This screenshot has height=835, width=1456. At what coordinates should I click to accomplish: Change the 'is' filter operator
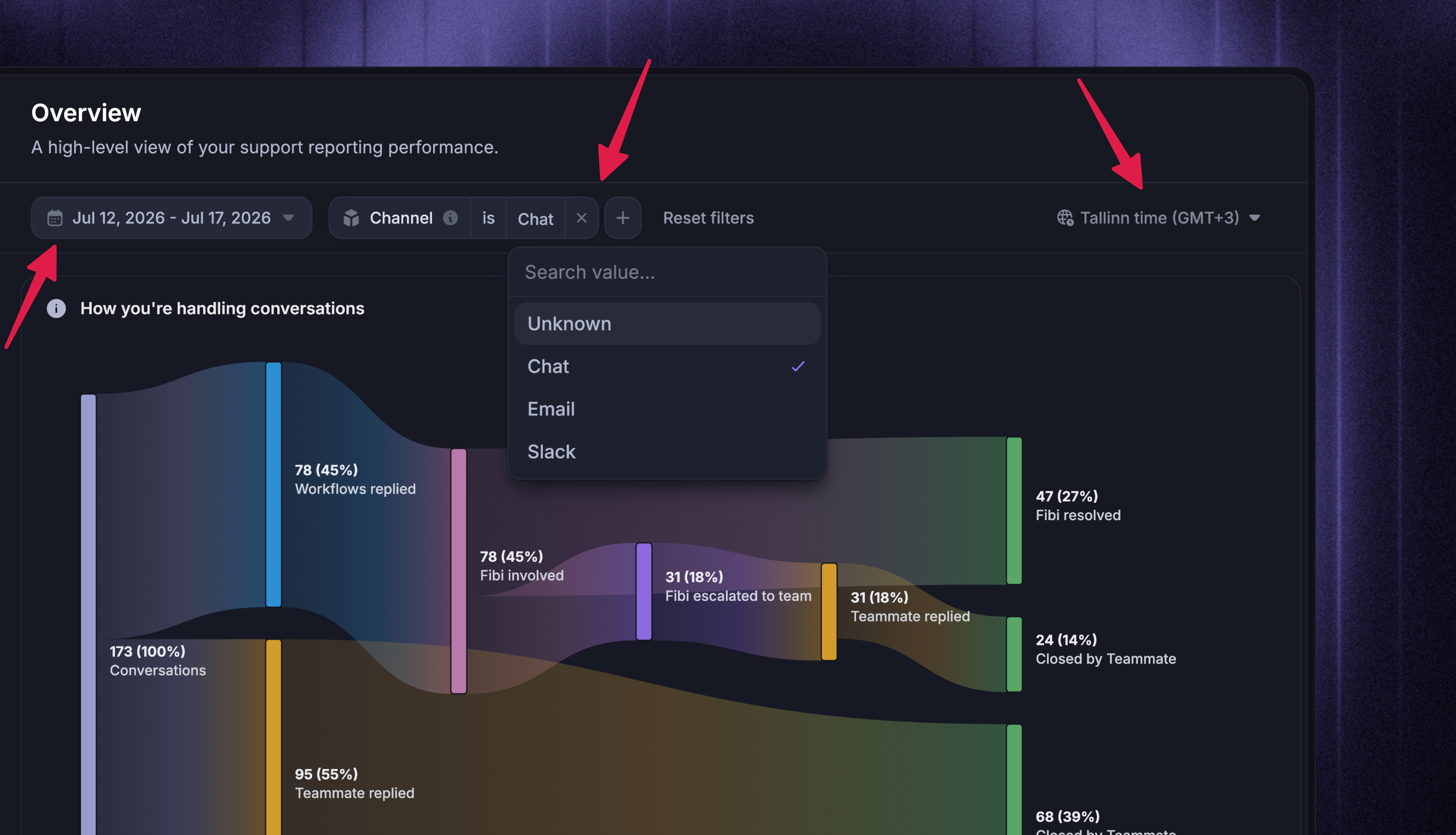pyautogui.click(x=488, y=218)
